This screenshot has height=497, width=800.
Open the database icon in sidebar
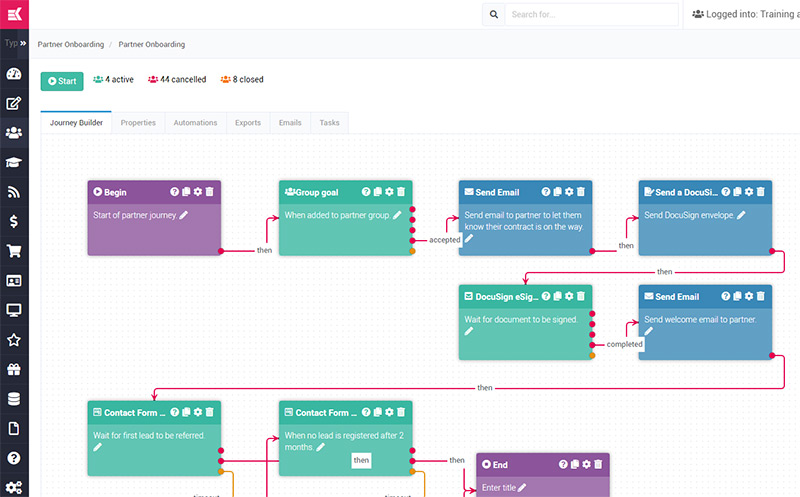[x=14, y=399]
